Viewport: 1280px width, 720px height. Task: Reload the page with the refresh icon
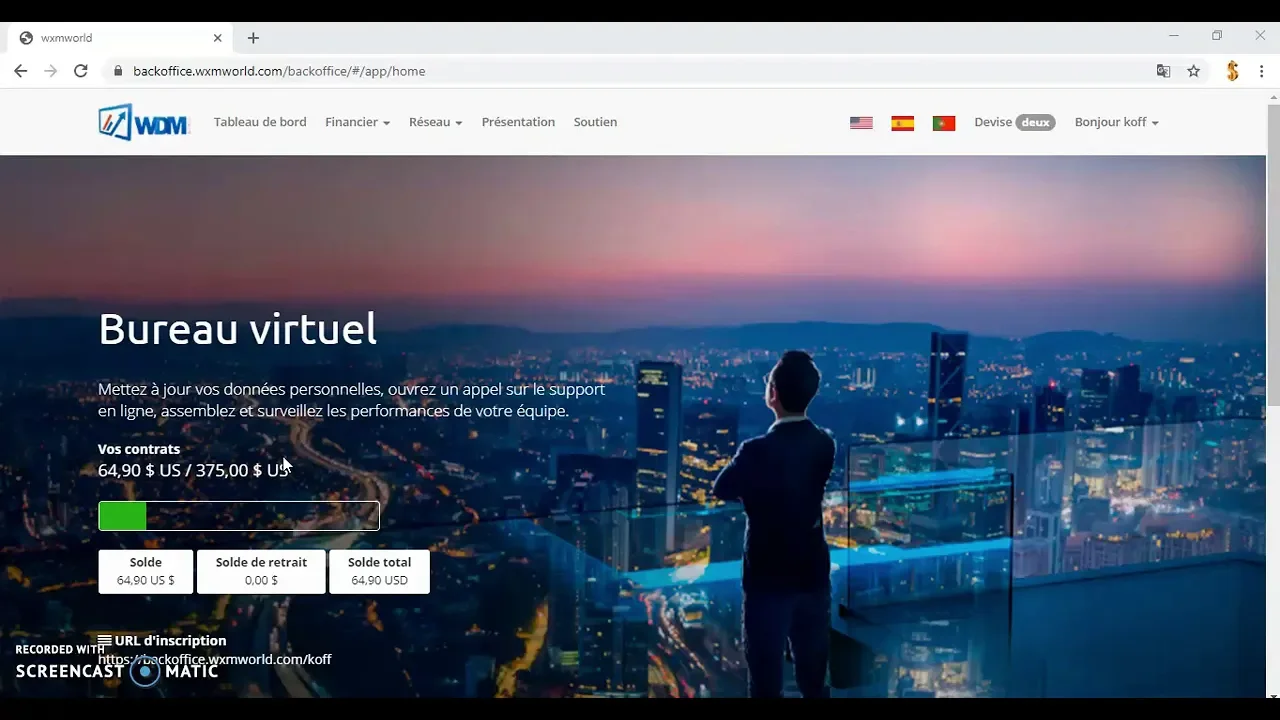pos(81,71)
